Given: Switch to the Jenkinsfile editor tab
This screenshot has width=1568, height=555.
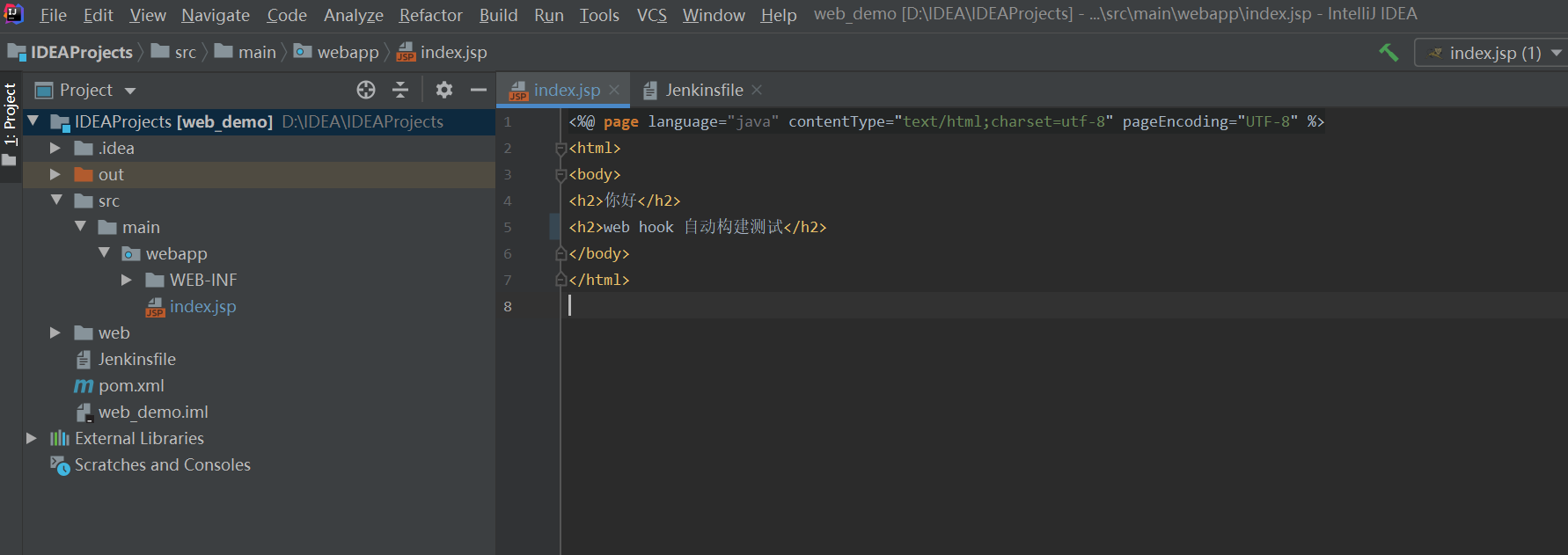Looking at the screenshot, I should [703, 90].
